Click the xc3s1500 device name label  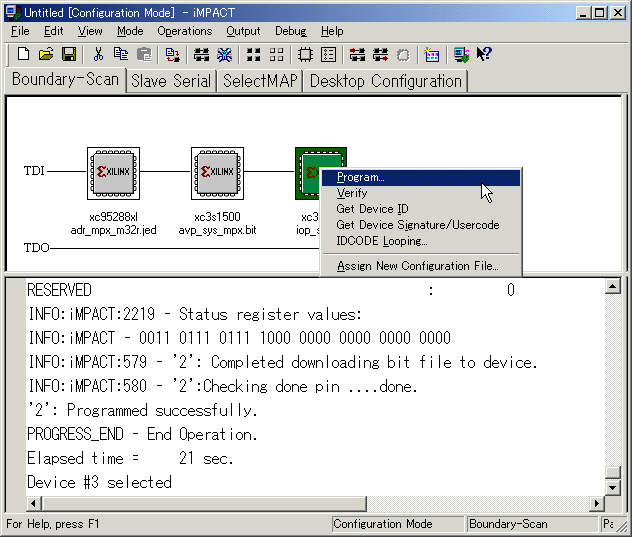(218, 217)
